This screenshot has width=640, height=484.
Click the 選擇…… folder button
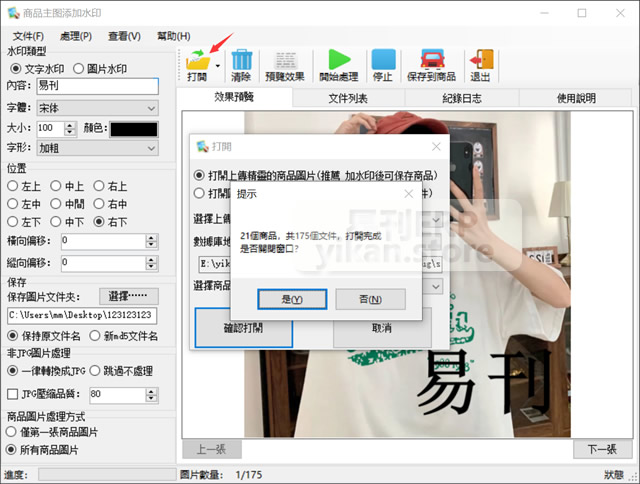(129, 297)
